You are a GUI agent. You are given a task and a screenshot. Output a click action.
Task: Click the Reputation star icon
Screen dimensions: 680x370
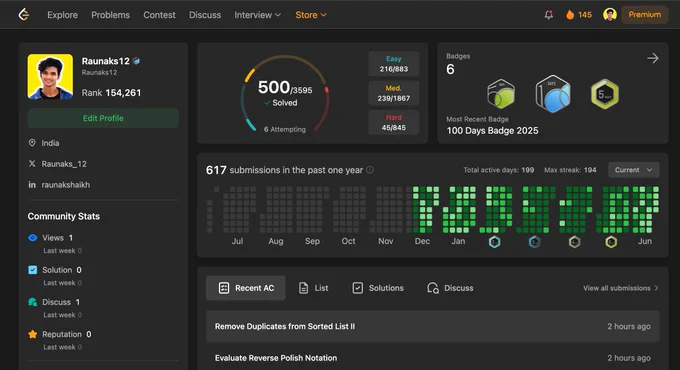tap(33, 334)
